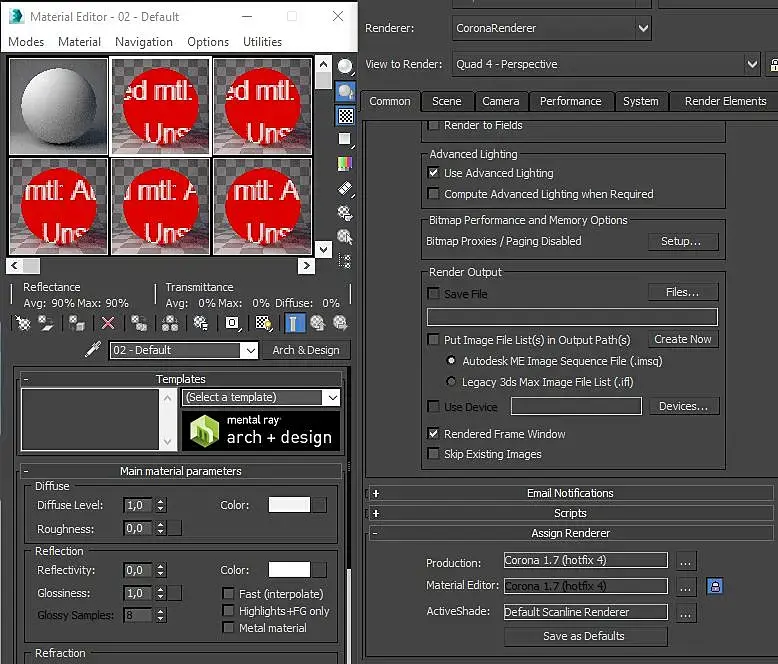Click the Reflection Color swatch
The height and width of the screenshot is (664, 778).
pos(289,570)
